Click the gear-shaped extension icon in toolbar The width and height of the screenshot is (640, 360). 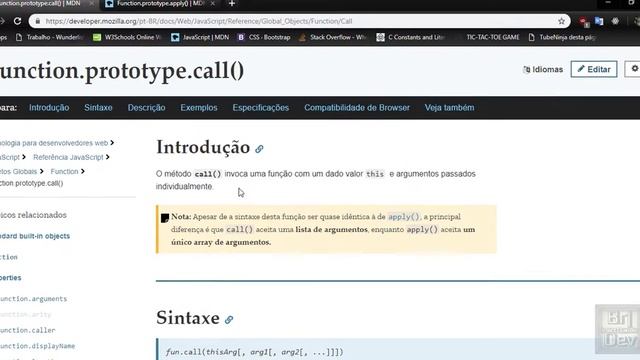pyautogui.click(x=615, y=21)
